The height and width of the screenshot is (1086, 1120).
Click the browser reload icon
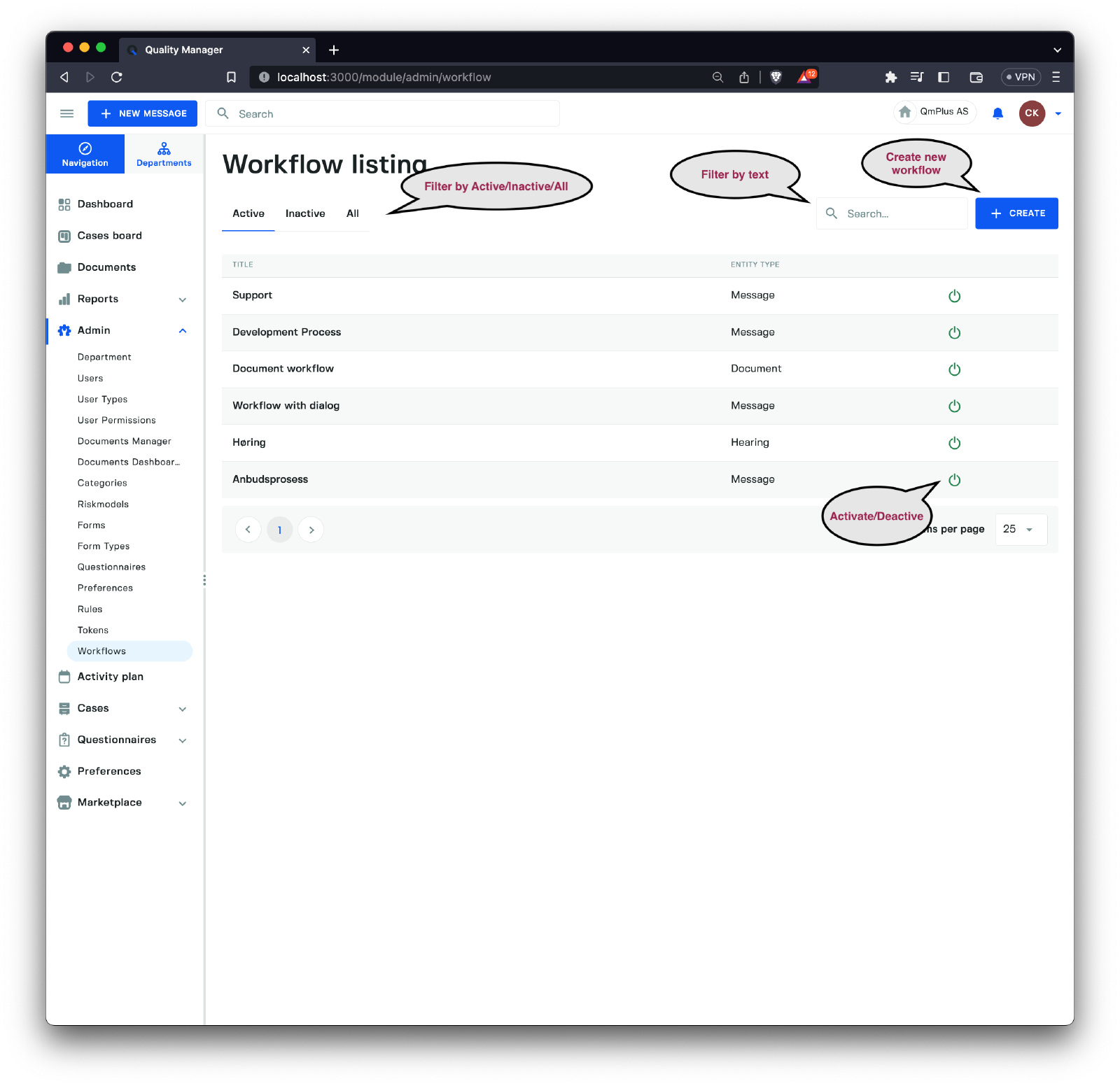(x=117, y=77)
